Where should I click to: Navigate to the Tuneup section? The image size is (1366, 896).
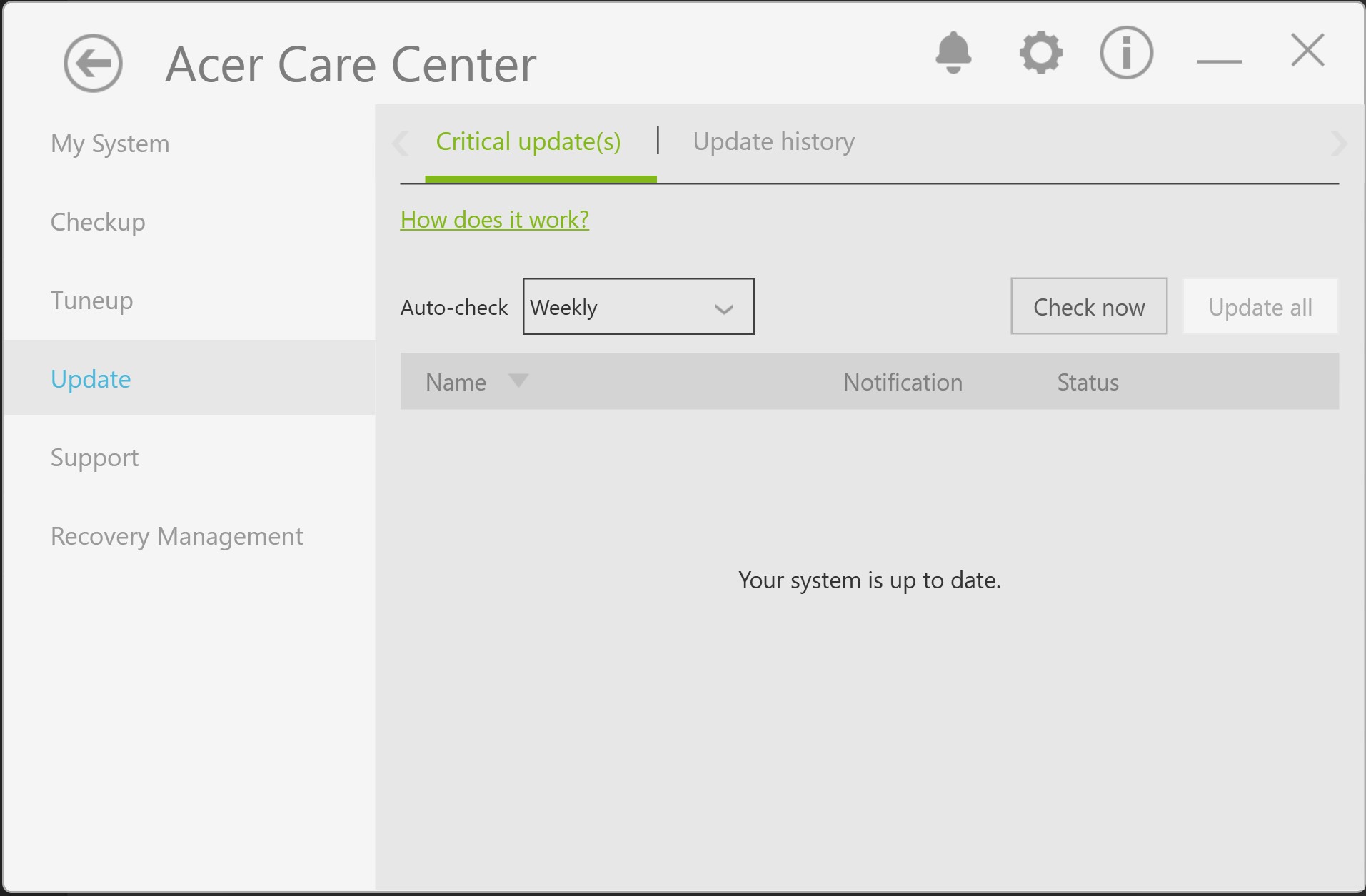coord(91,301)
